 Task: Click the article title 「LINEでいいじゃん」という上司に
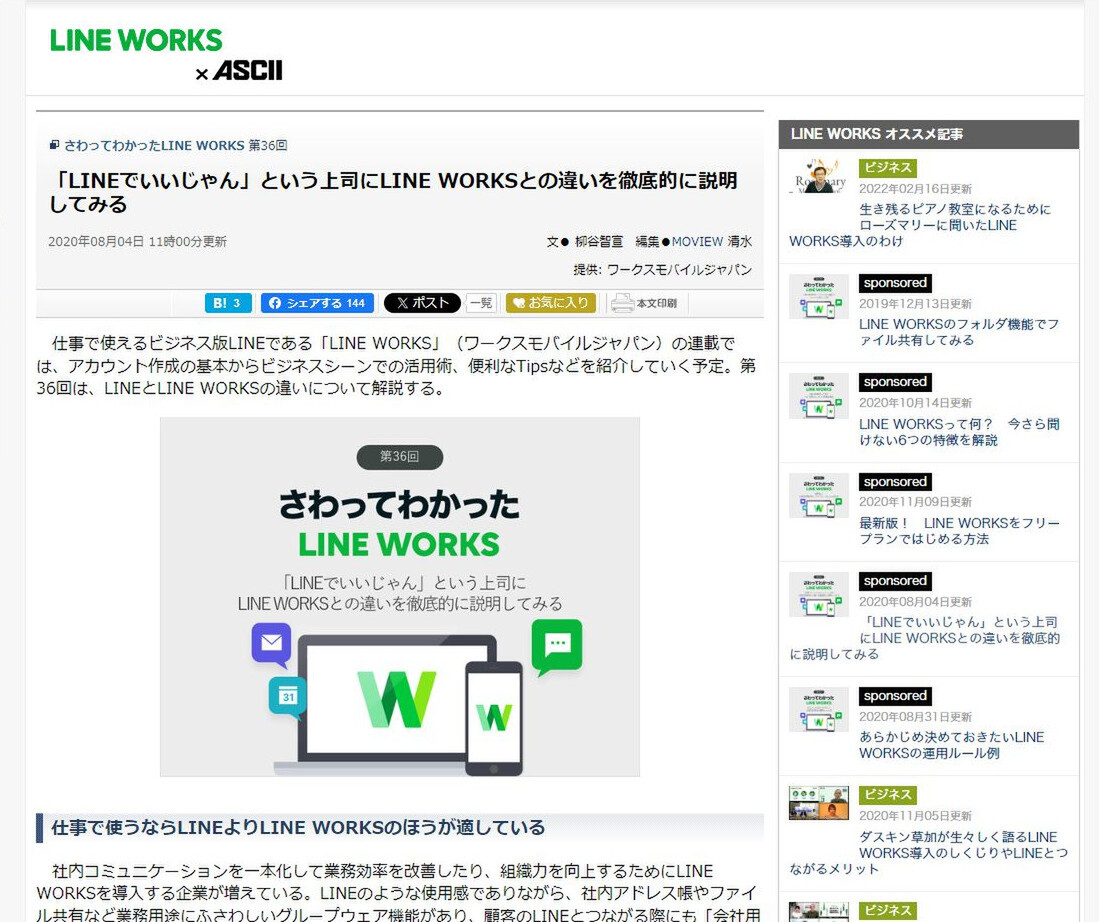coord(393,192)
